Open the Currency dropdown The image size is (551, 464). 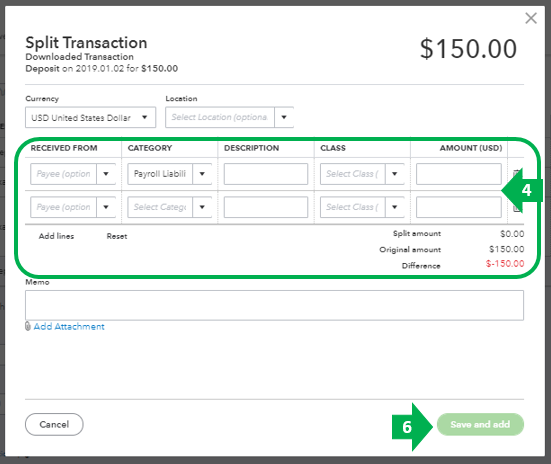90,117
